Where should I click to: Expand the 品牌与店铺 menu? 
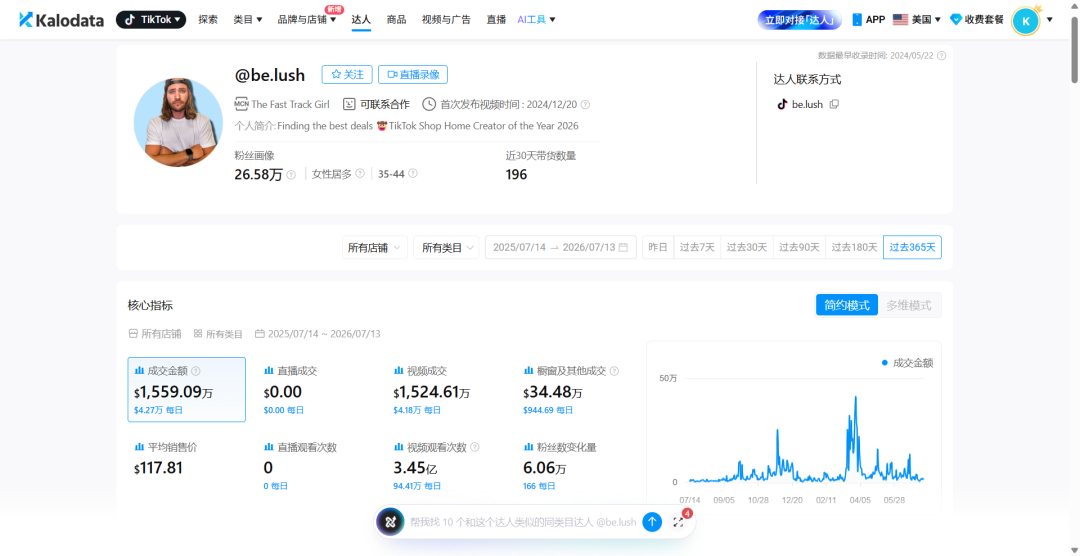pos(307,20)
